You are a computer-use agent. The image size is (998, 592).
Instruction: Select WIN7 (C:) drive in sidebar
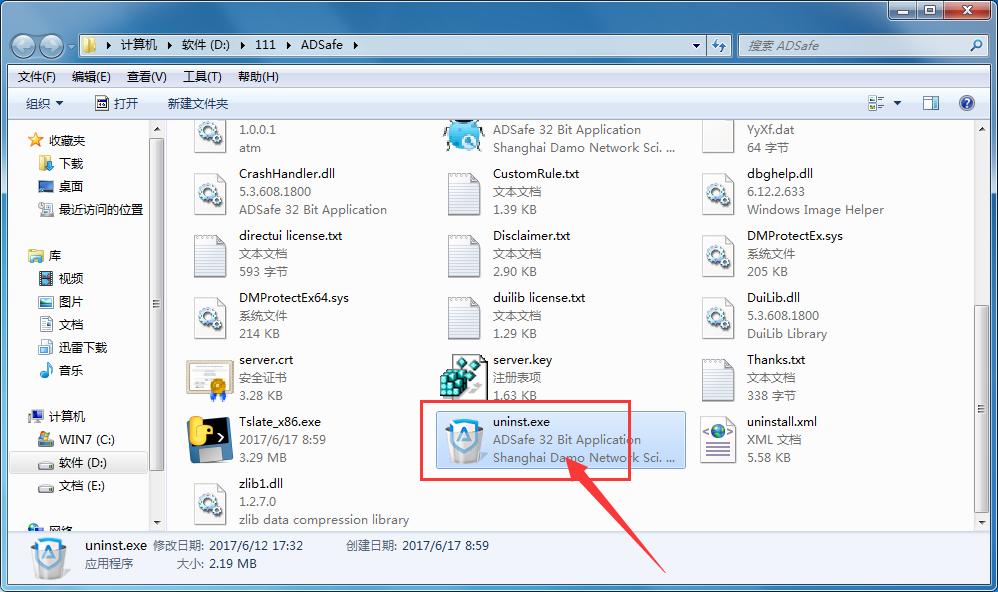tap(88, 440)
